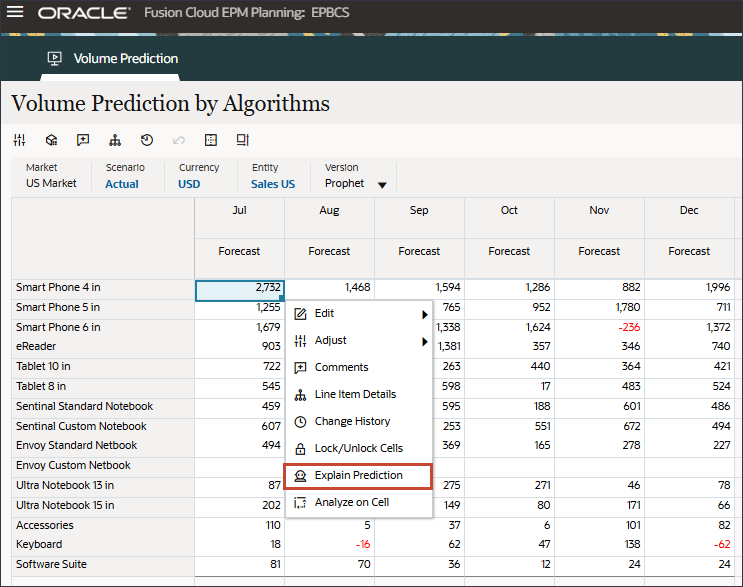Select Change History menu entry
The height and width of the screenshot is (587, 743).
[x=359, y=422]
